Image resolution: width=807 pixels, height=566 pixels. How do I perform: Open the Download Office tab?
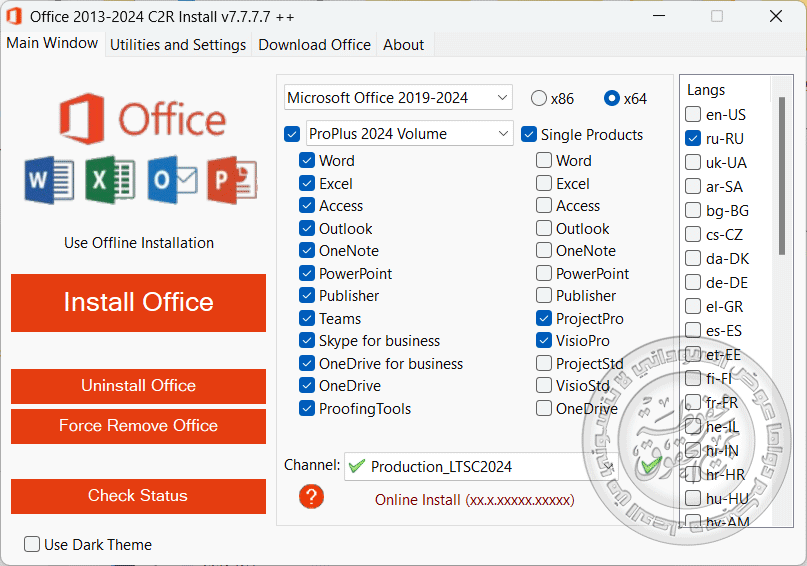click(314, 45)
